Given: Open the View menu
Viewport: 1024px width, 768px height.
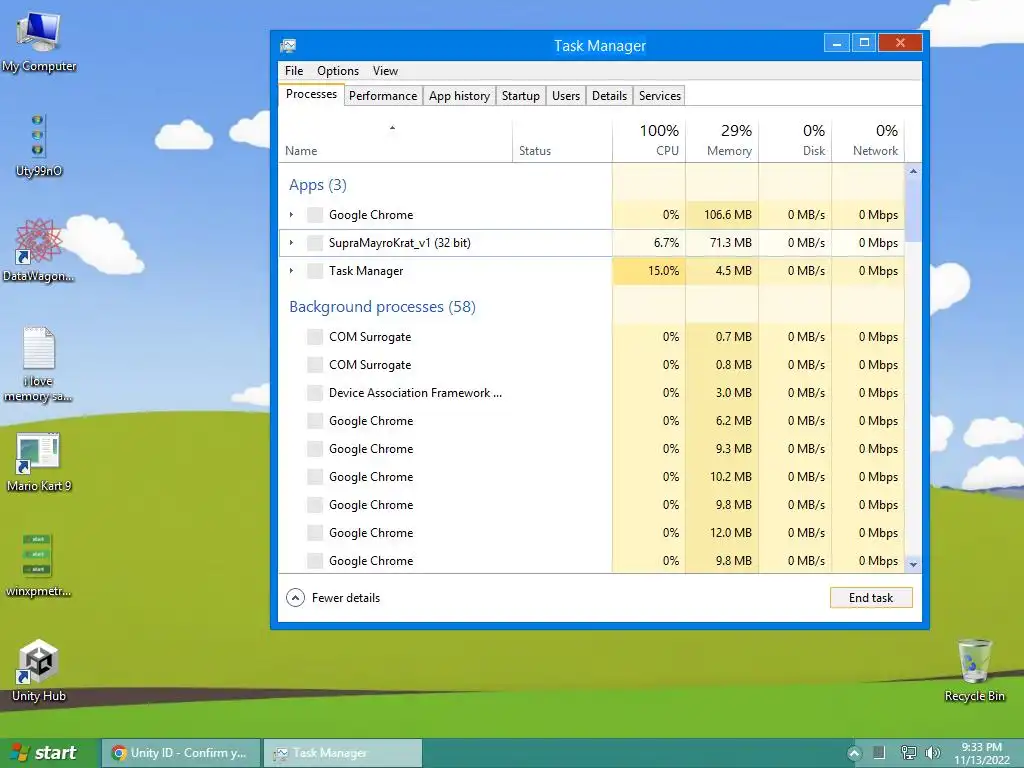Looking at the screenshot, I should pyautogui.click(x=385, y=71).
